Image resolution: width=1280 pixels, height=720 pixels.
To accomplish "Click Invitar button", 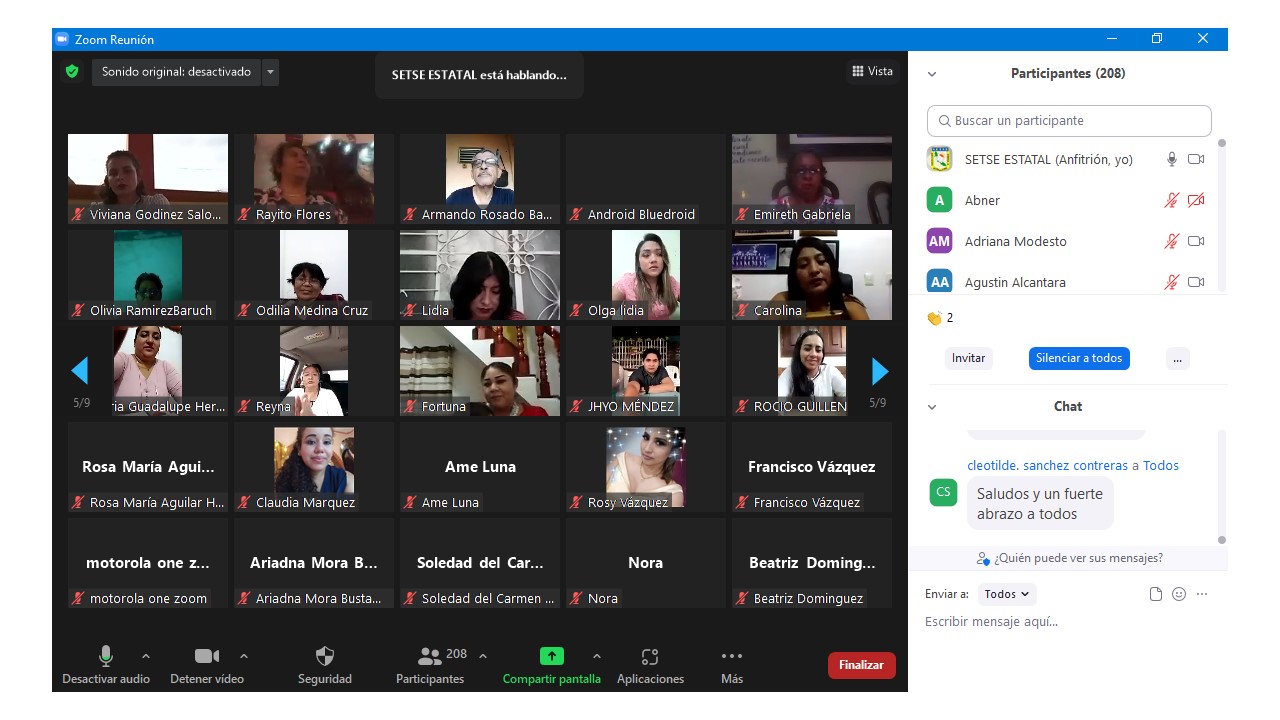I will (x=968, y=358).
